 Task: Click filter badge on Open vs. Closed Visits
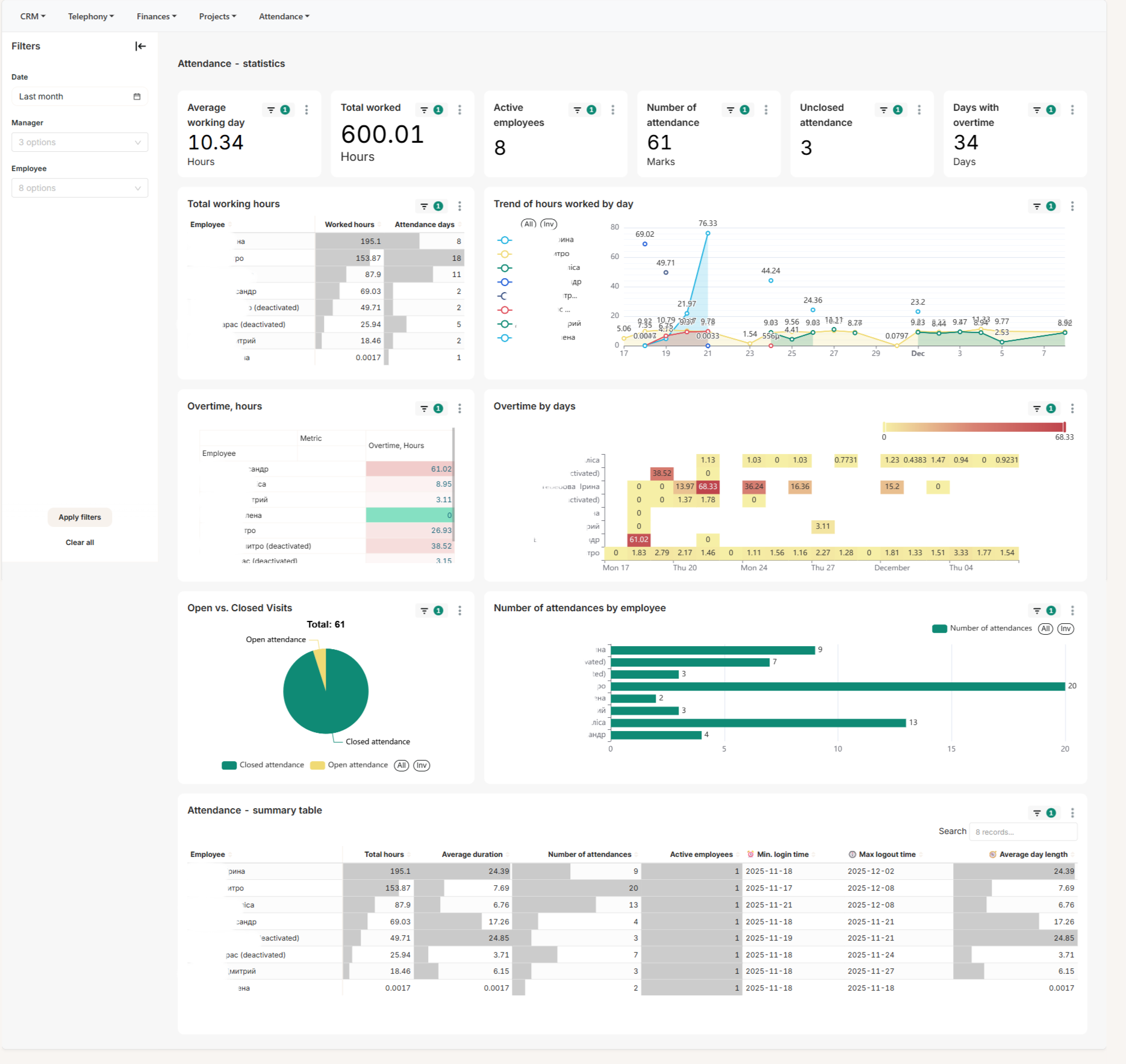click(x=438, y=611)
